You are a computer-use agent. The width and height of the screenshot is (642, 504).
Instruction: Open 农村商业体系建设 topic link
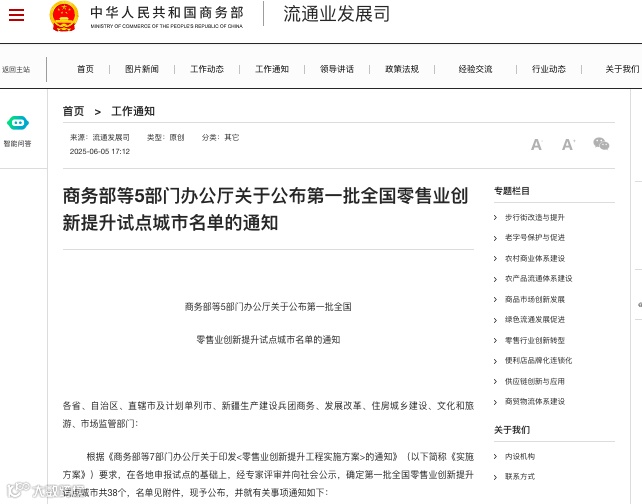pyautogui.click(x=535, y=258)
